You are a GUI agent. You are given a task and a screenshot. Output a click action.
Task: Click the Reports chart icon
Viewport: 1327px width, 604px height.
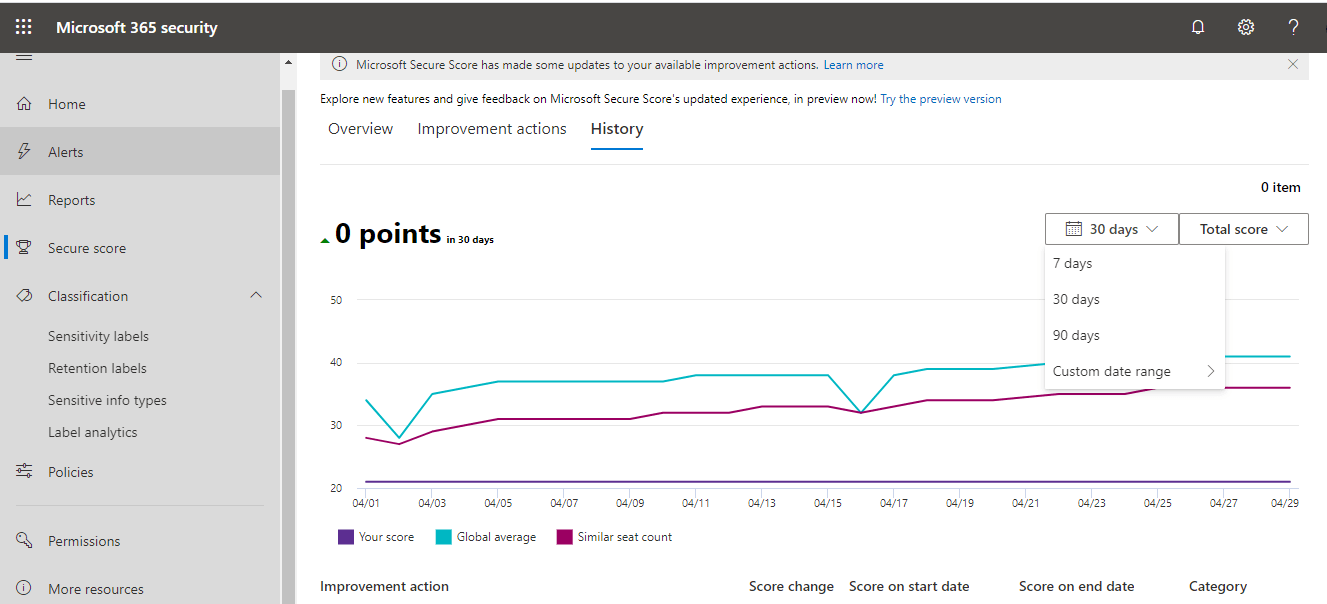[x=25, y=200]
